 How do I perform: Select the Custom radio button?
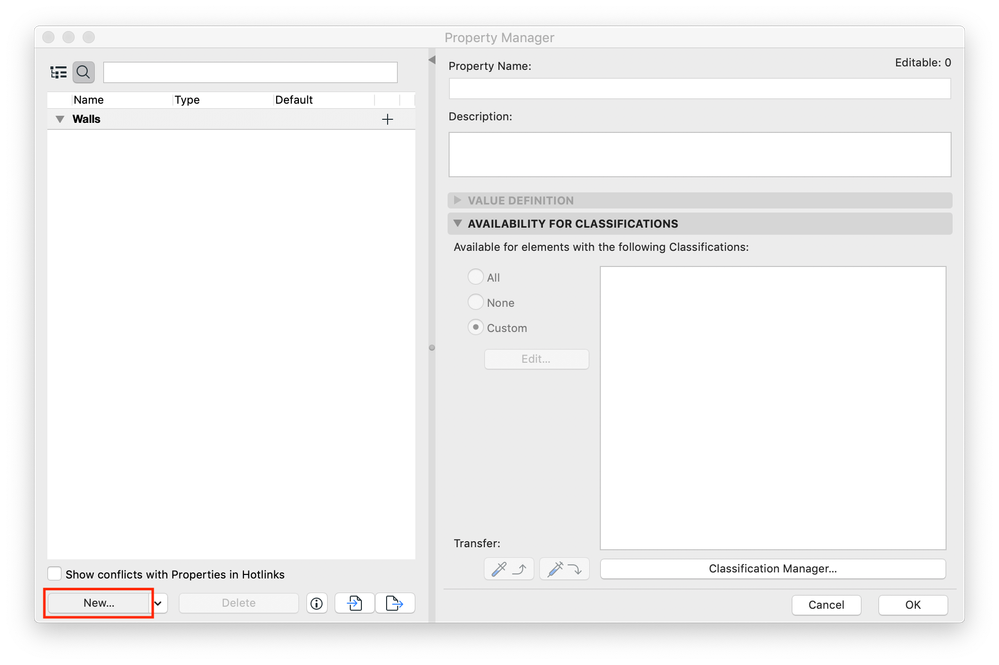[475, 327]
